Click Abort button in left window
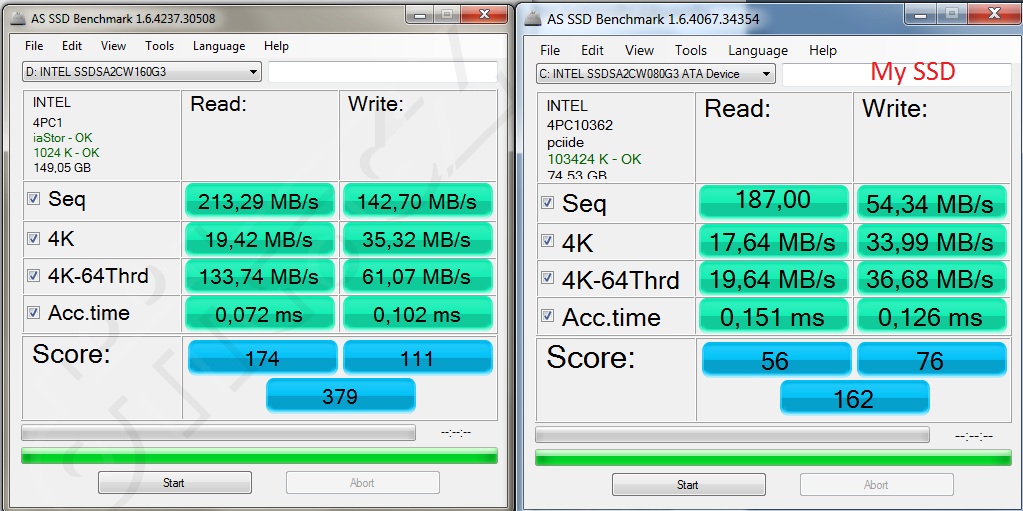 pos(363,483)
